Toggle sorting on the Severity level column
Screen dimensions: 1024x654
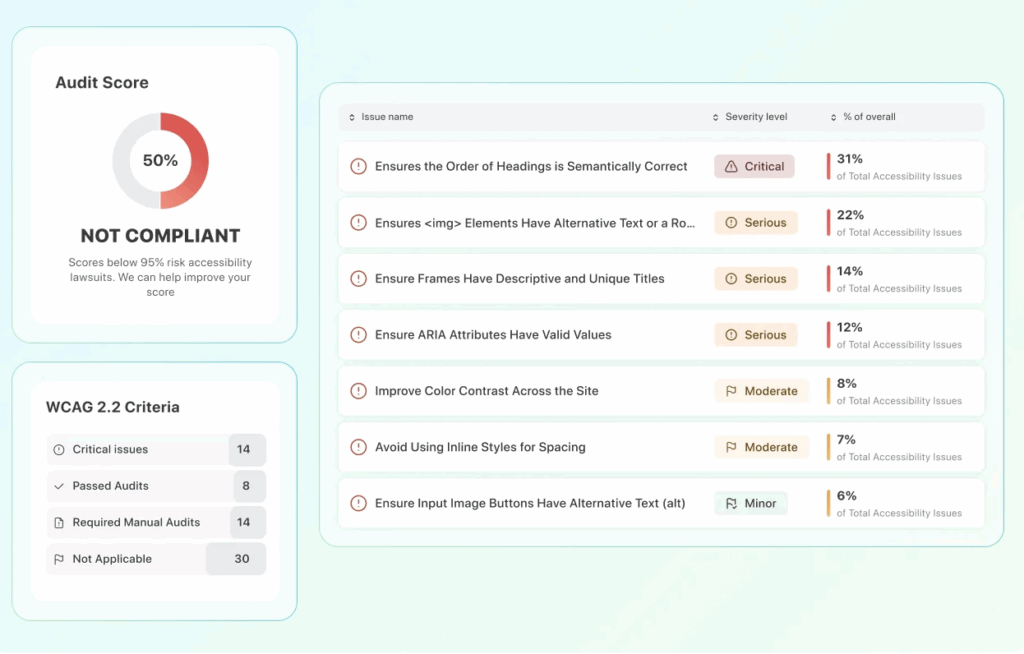pos(714,117)
